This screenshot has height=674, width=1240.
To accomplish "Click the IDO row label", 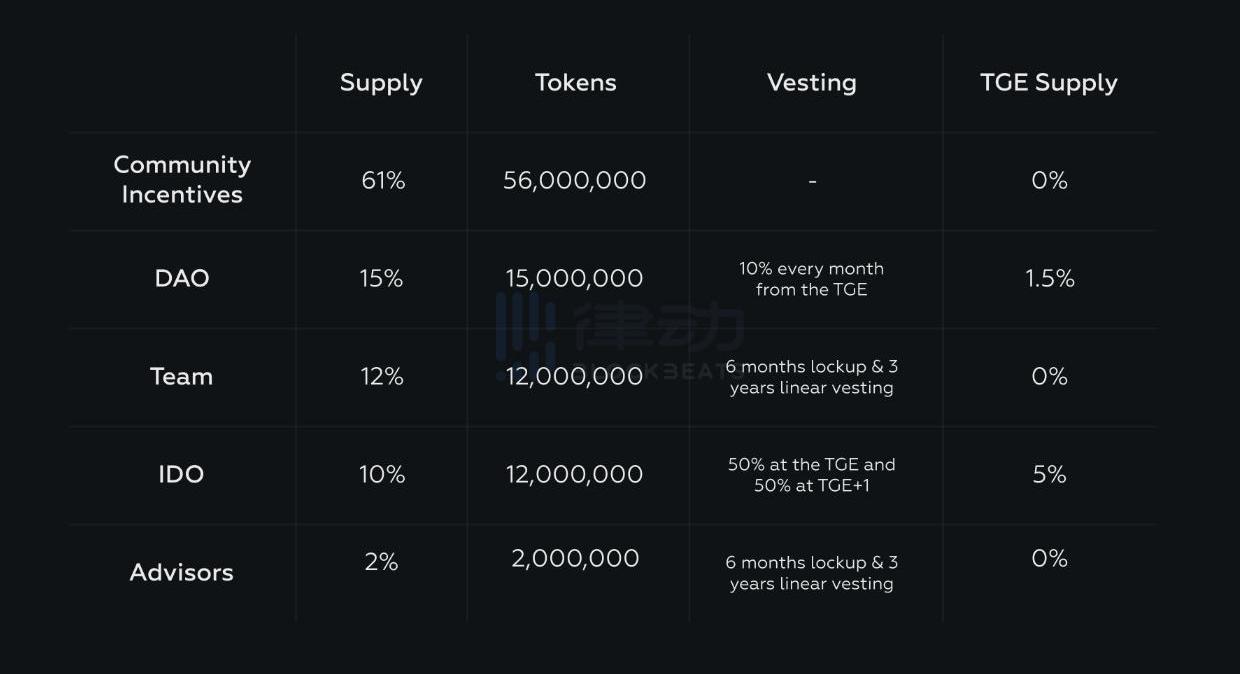I will coord(182,474).
